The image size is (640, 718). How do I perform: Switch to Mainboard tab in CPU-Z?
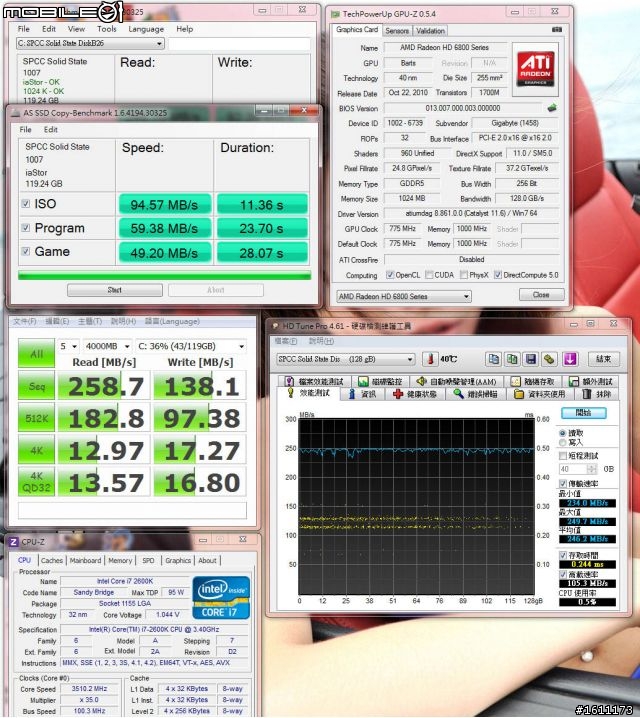[85, 560]
